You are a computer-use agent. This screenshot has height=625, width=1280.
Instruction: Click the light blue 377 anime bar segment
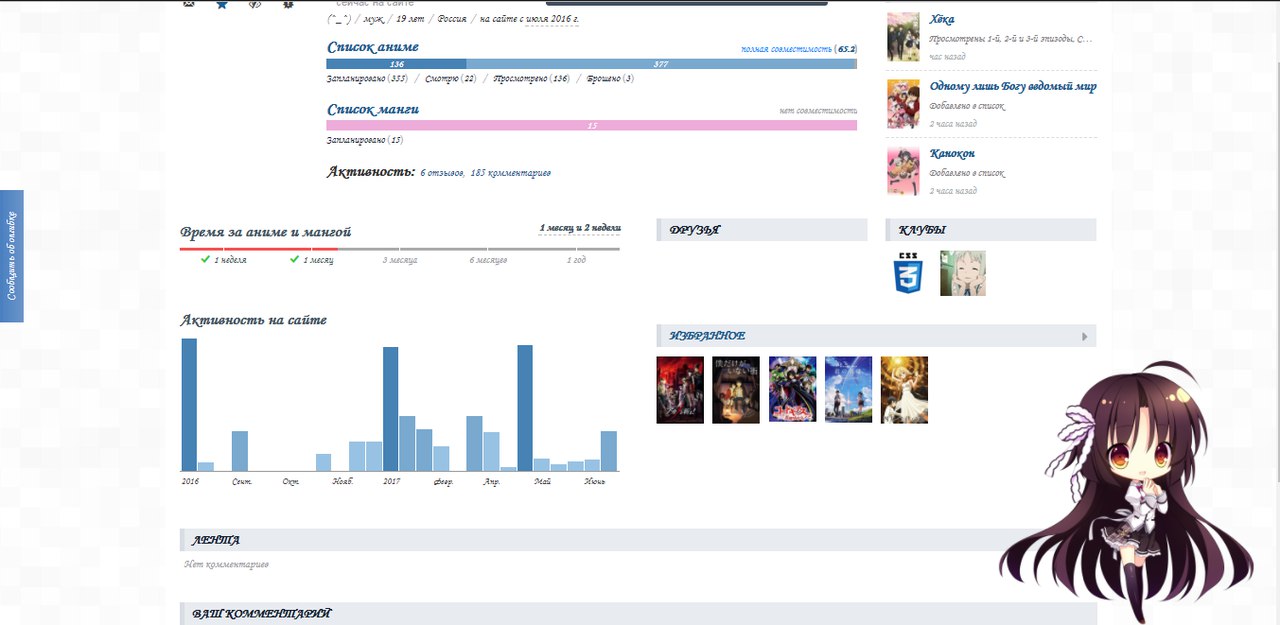point(661,64)
